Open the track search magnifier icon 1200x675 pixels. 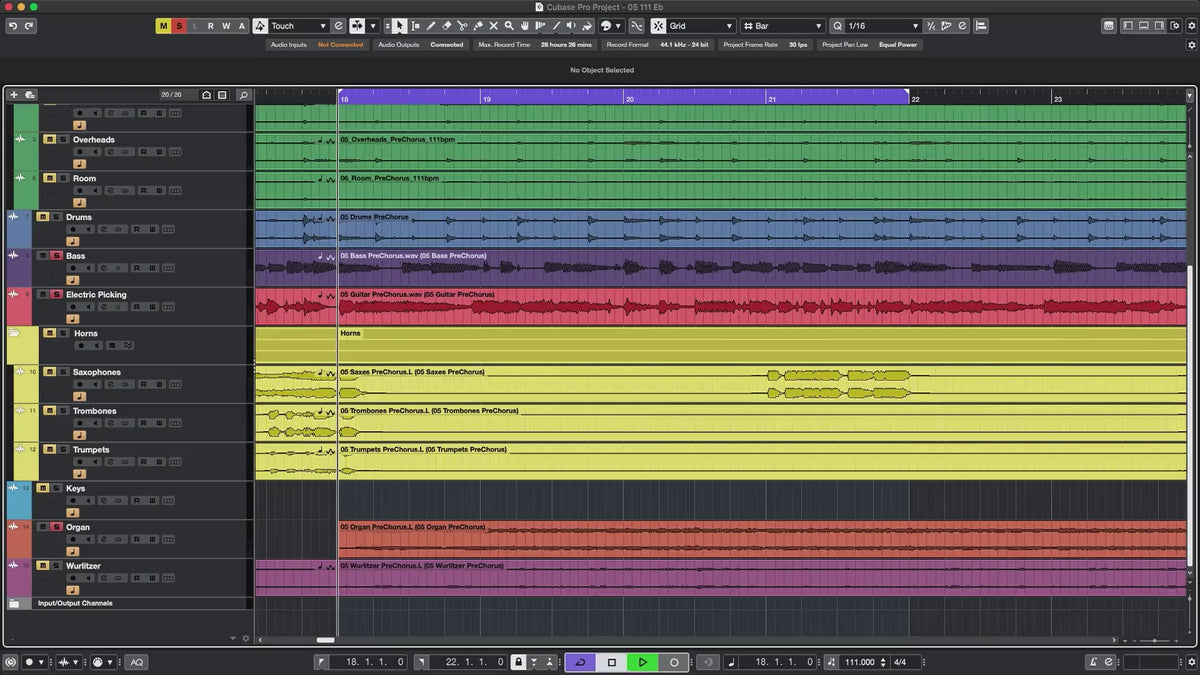243,95
